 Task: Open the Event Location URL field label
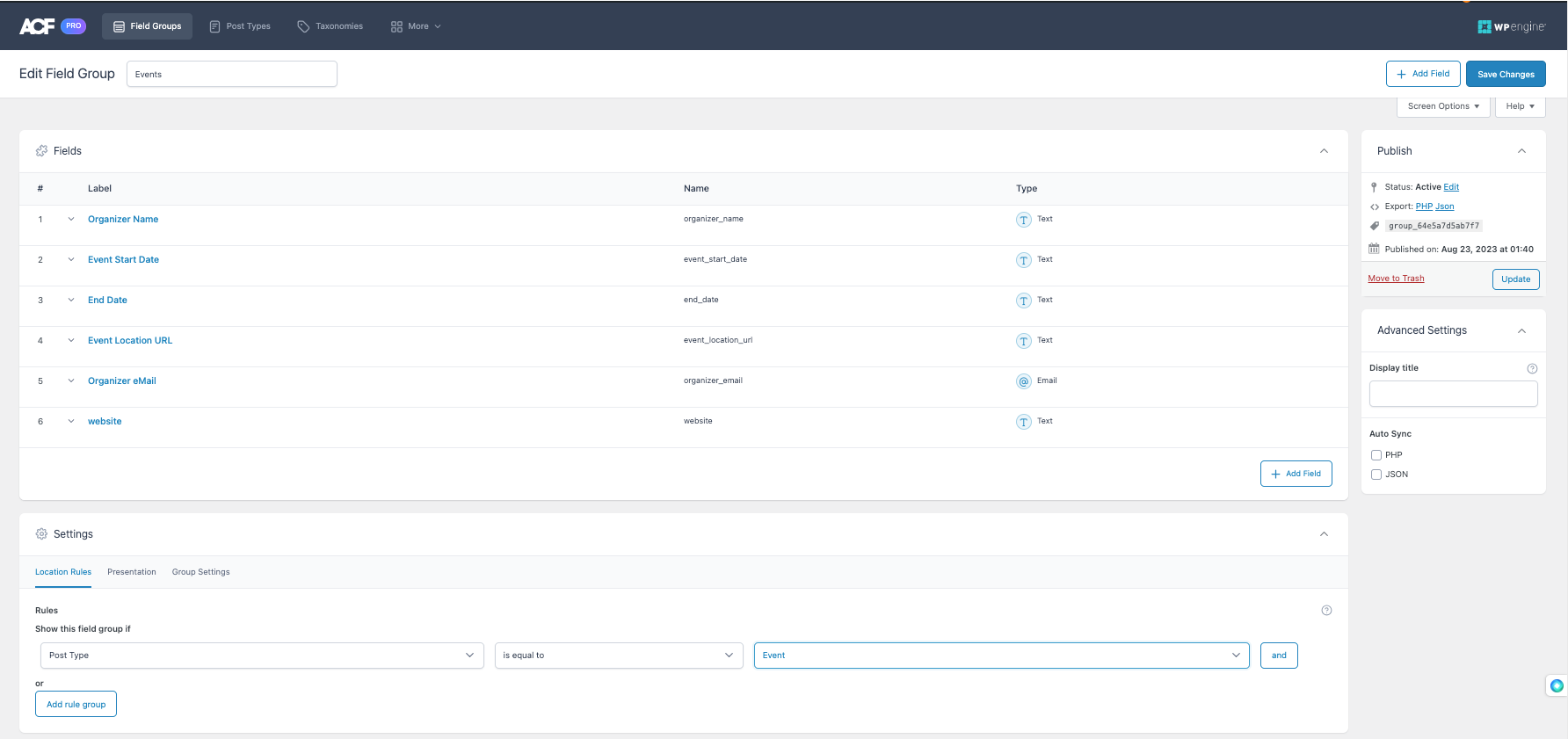pyautogui.click(x=130, y=341)
